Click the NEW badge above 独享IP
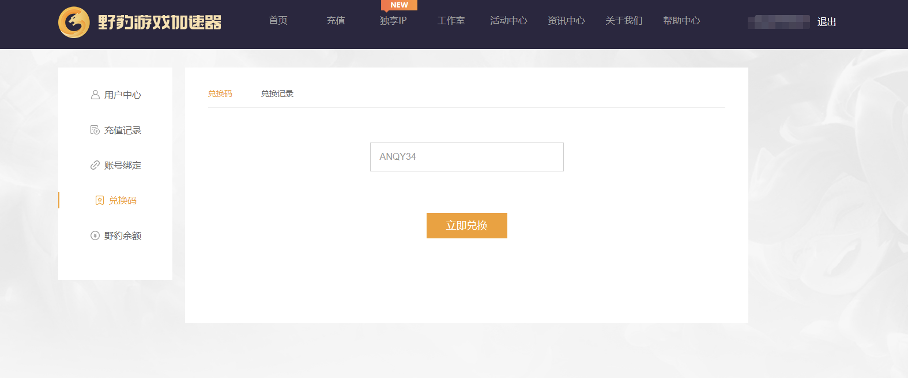Screen dimensions: 908x378 pyautogui.click(x=399, y=5)
